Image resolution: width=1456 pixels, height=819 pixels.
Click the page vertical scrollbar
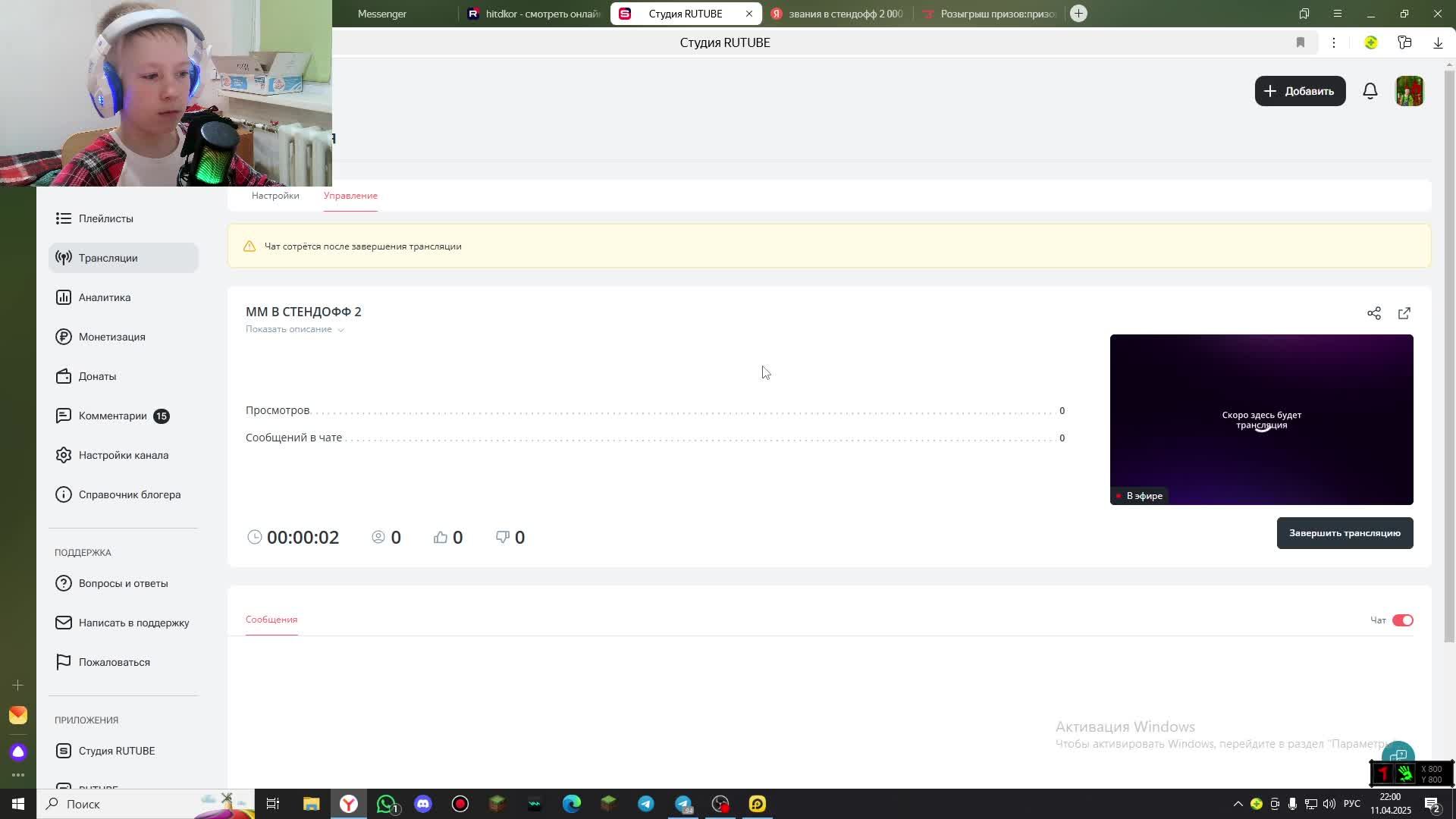[x=1448, y=356]
